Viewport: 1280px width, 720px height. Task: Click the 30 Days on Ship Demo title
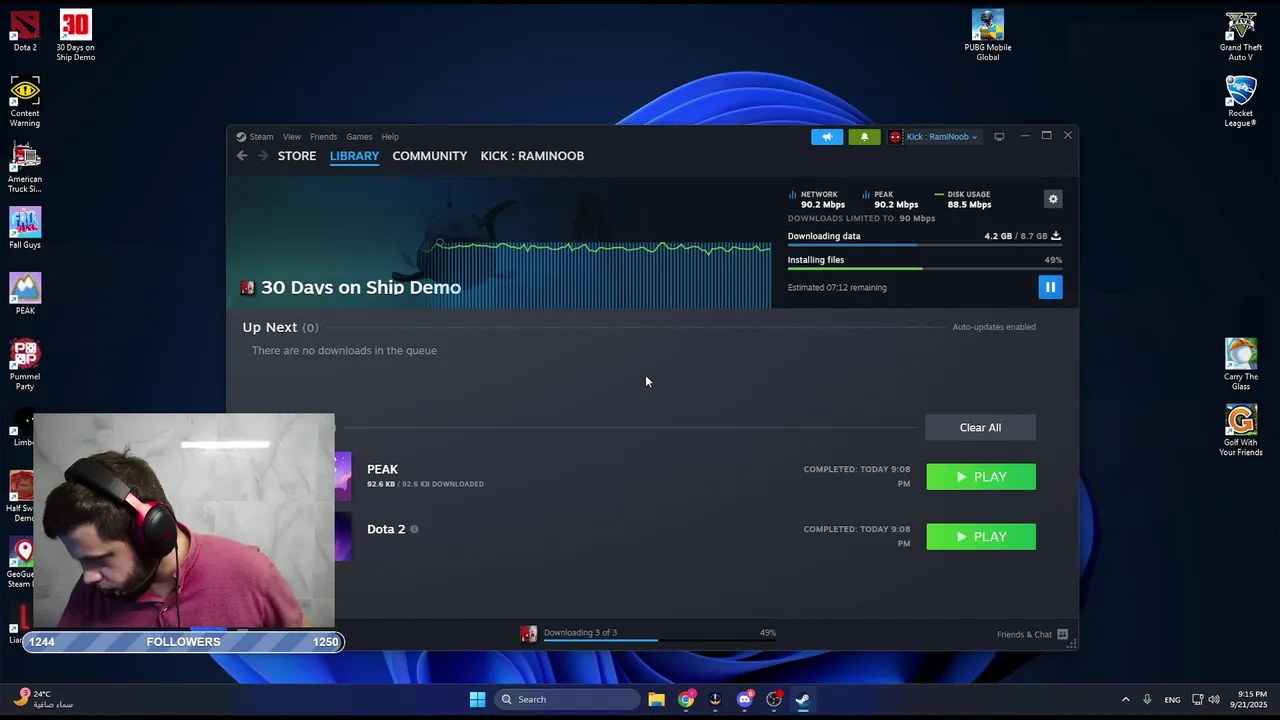tap(361, 288)
